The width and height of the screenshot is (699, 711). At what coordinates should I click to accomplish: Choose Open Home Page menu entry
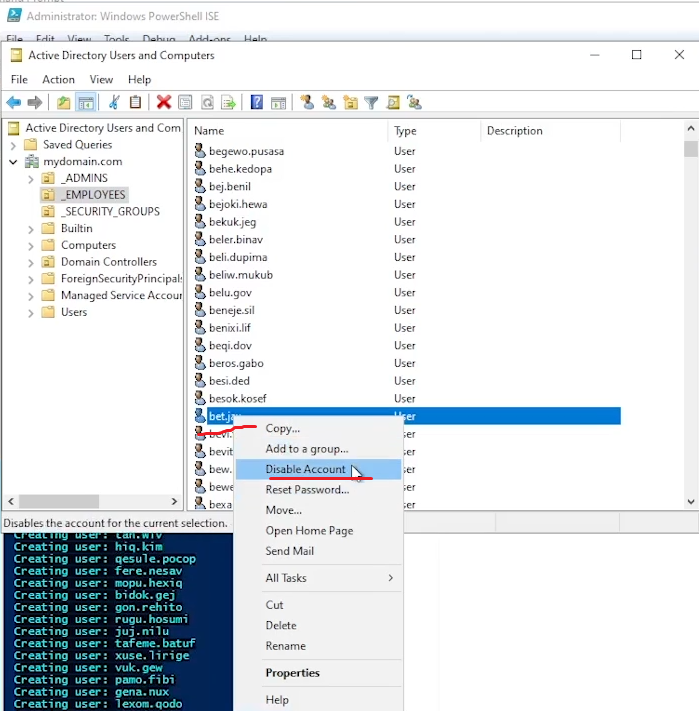[318, 530]
